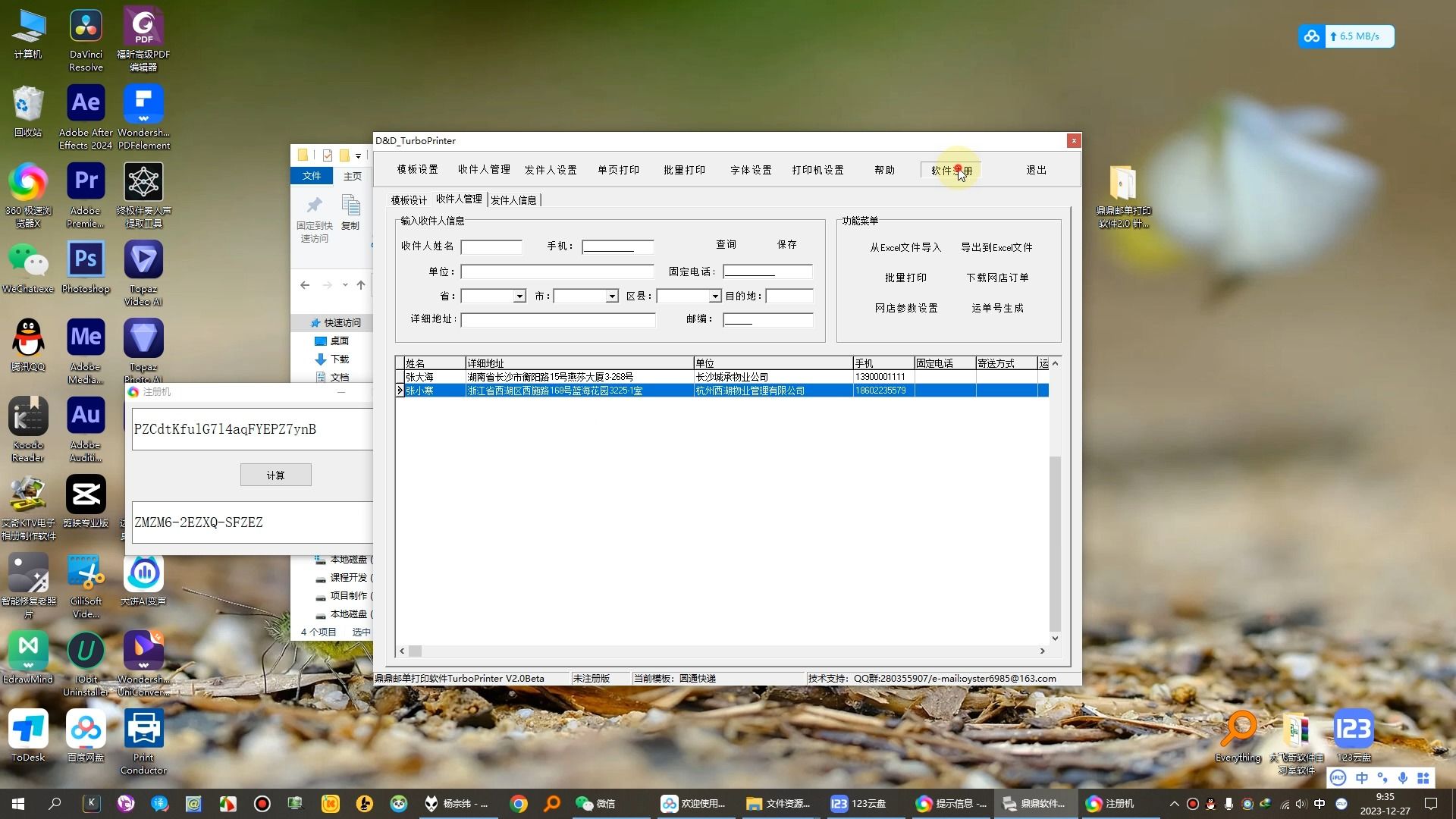Click 从Excel文件导入 button
Screen dimensions: 1456x819
point(905,248)
